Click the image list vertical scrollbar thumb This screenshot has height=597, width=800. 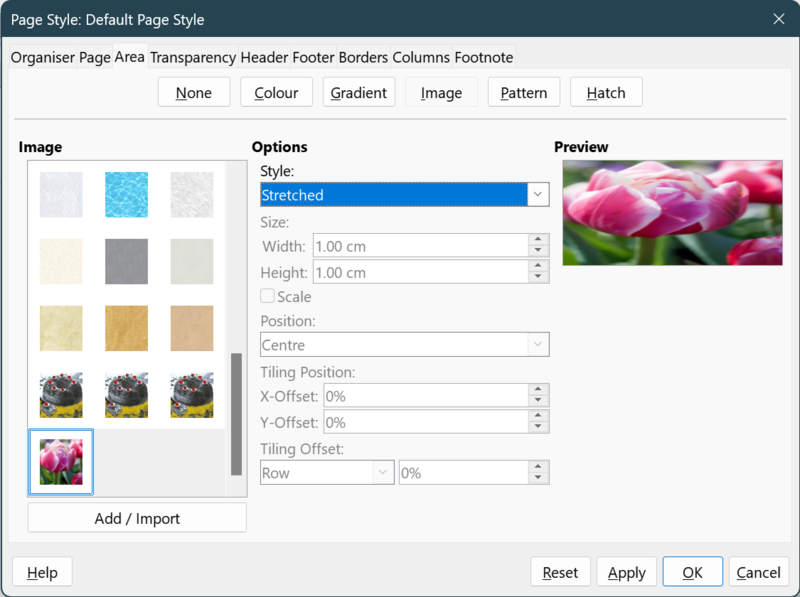(236, 414)
